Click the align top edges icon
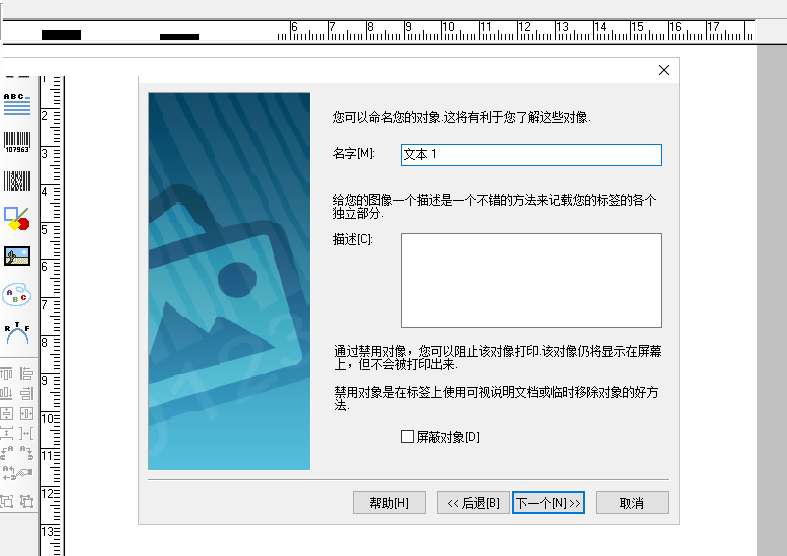Image resolution: width=787 pixels, height=556 pixels. click(x=7, y=374)
